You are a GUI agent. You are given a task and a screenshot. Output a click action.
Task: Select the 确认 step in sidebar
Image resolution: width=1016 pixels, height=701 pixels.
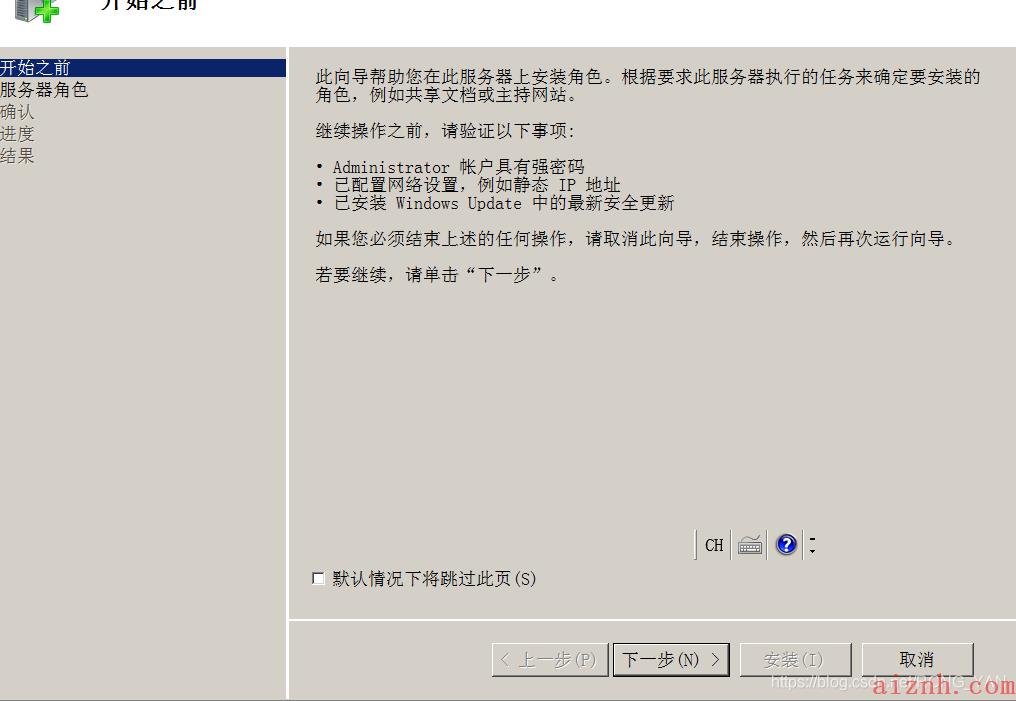pyautogui.click(x=17, y=112)
